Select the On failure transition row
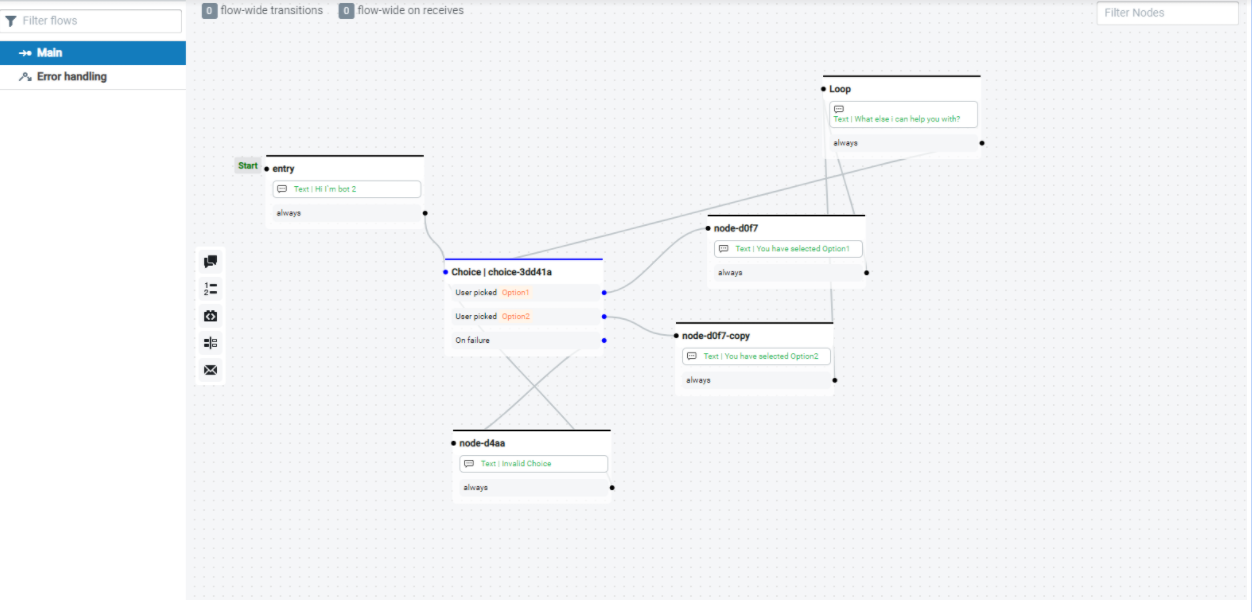Image resolution: width=1252 pixels, height=612 pixels. pos(520,340)
